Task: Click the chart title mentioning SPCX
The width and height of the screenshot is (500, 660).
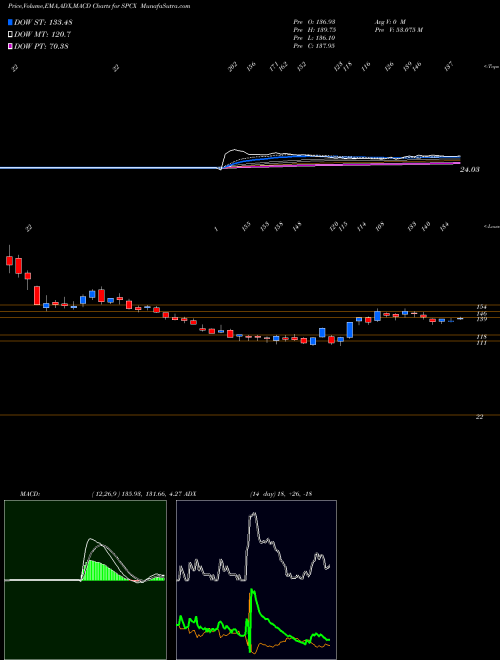Action: coord(99,6)
